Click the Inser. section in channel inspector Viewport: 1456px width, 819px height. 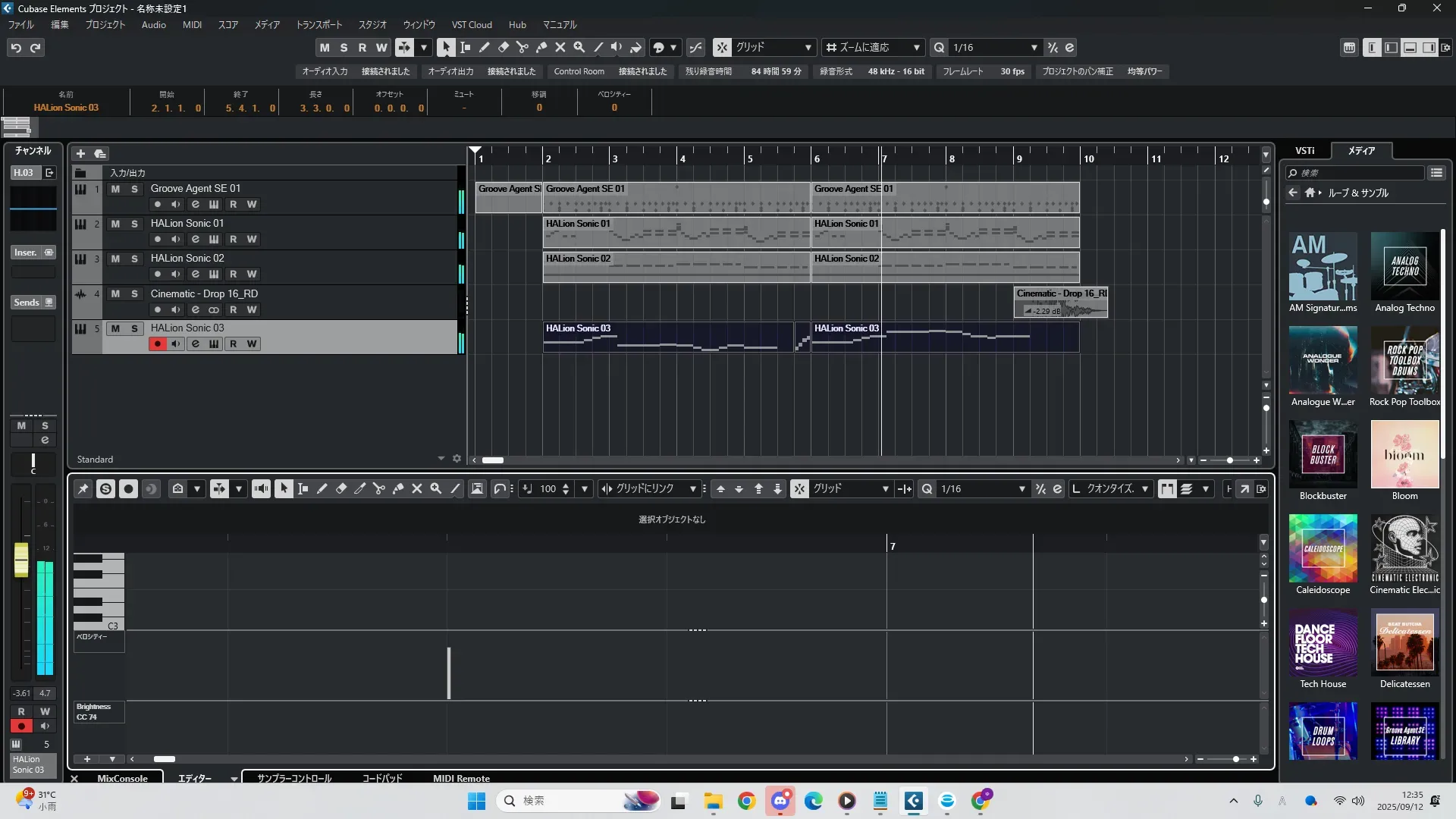click(x=26, y=253)
